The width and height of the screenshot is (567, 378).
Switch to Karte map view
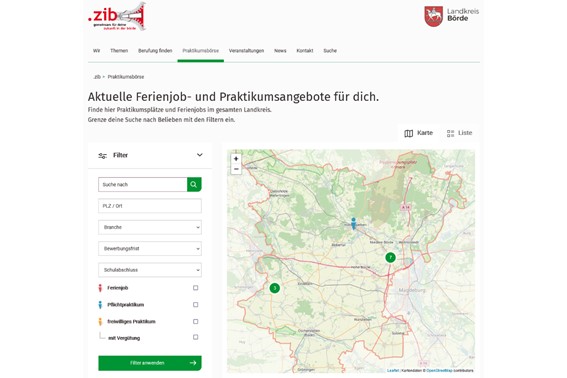(418, 133)
